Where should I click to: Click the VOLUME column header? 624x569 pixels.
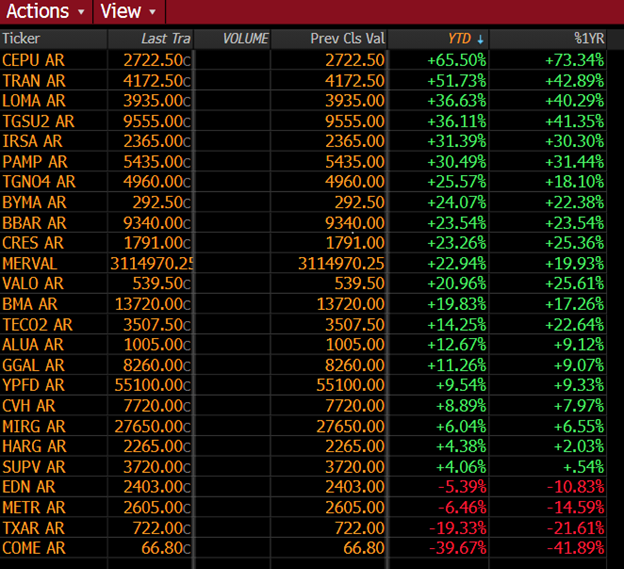pos(232,39)
